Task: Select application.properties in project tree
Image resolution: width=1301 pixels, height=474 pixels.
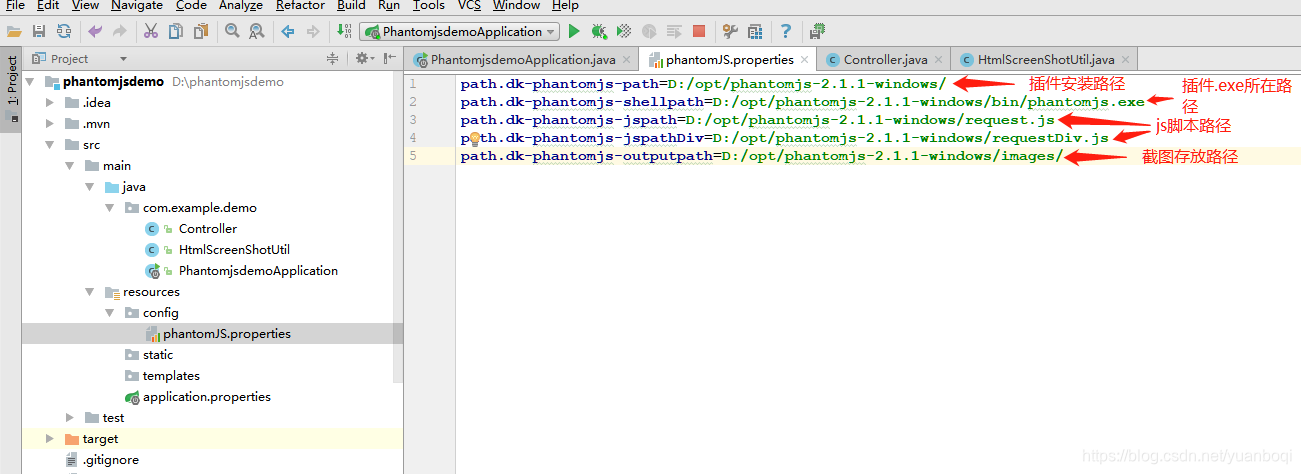Action: [206, 397]
